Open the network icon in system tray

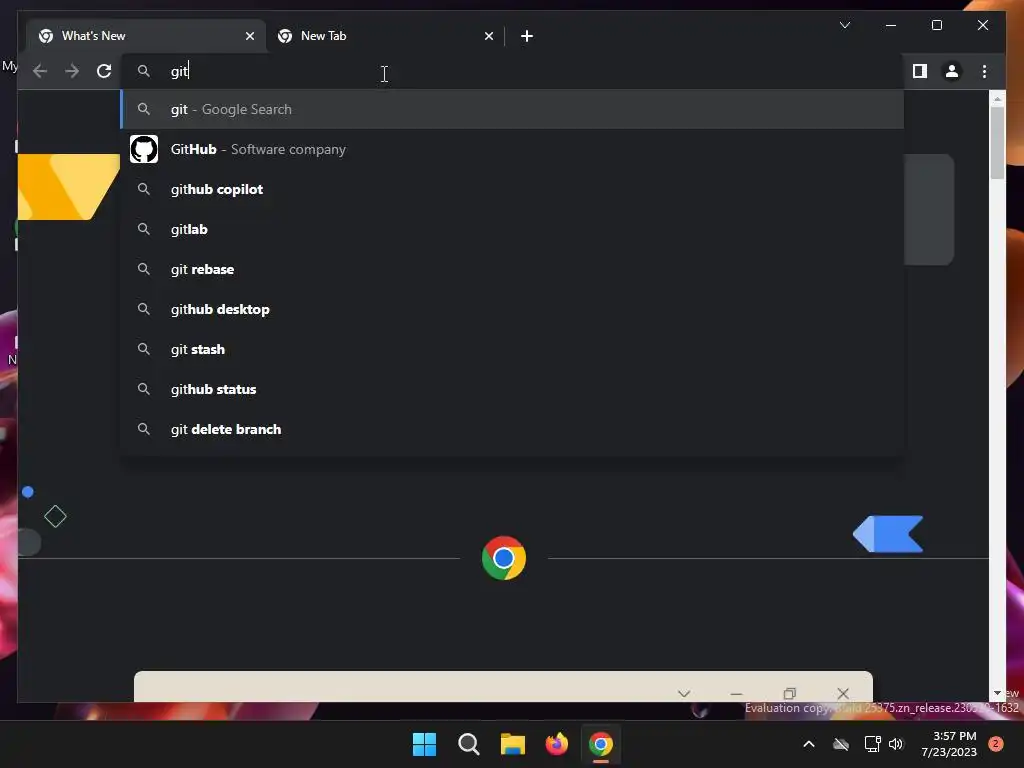872,744
